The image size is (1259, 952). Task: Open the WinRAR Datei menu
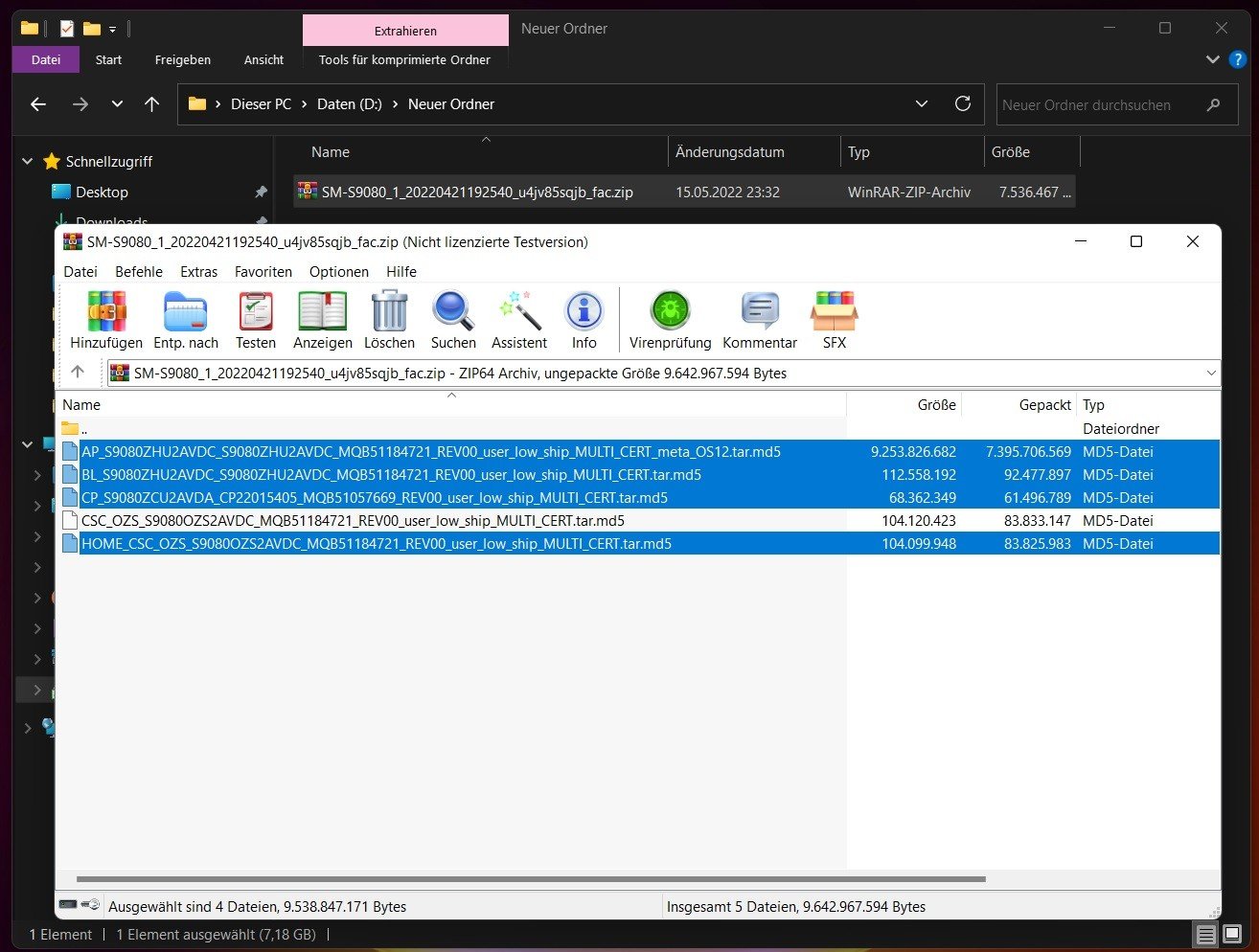(x=80, y=272)
